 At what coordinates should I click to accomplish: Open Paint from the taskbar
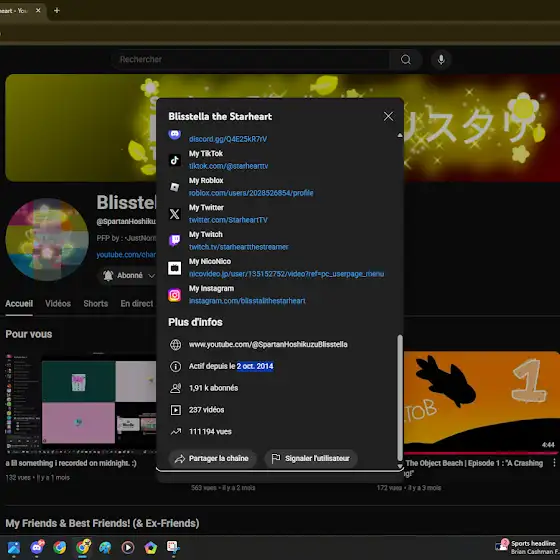[x=105, y=547]
